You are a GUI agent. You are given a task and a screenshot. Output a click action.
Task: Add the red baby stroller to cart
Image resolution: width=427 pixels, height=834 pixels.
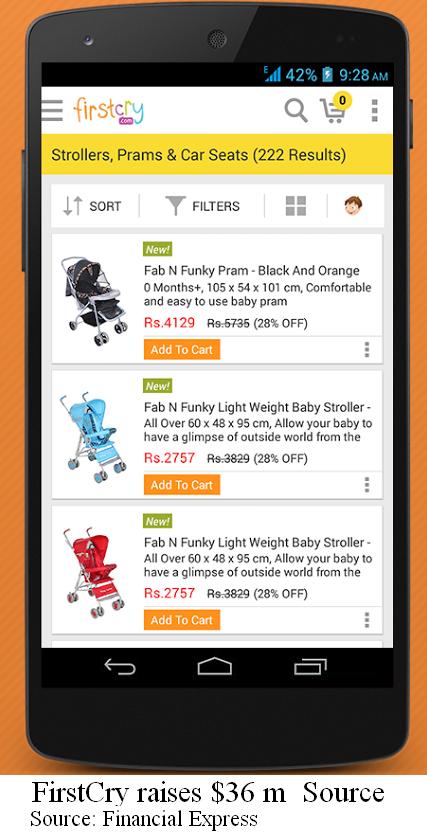pos(182,620)
